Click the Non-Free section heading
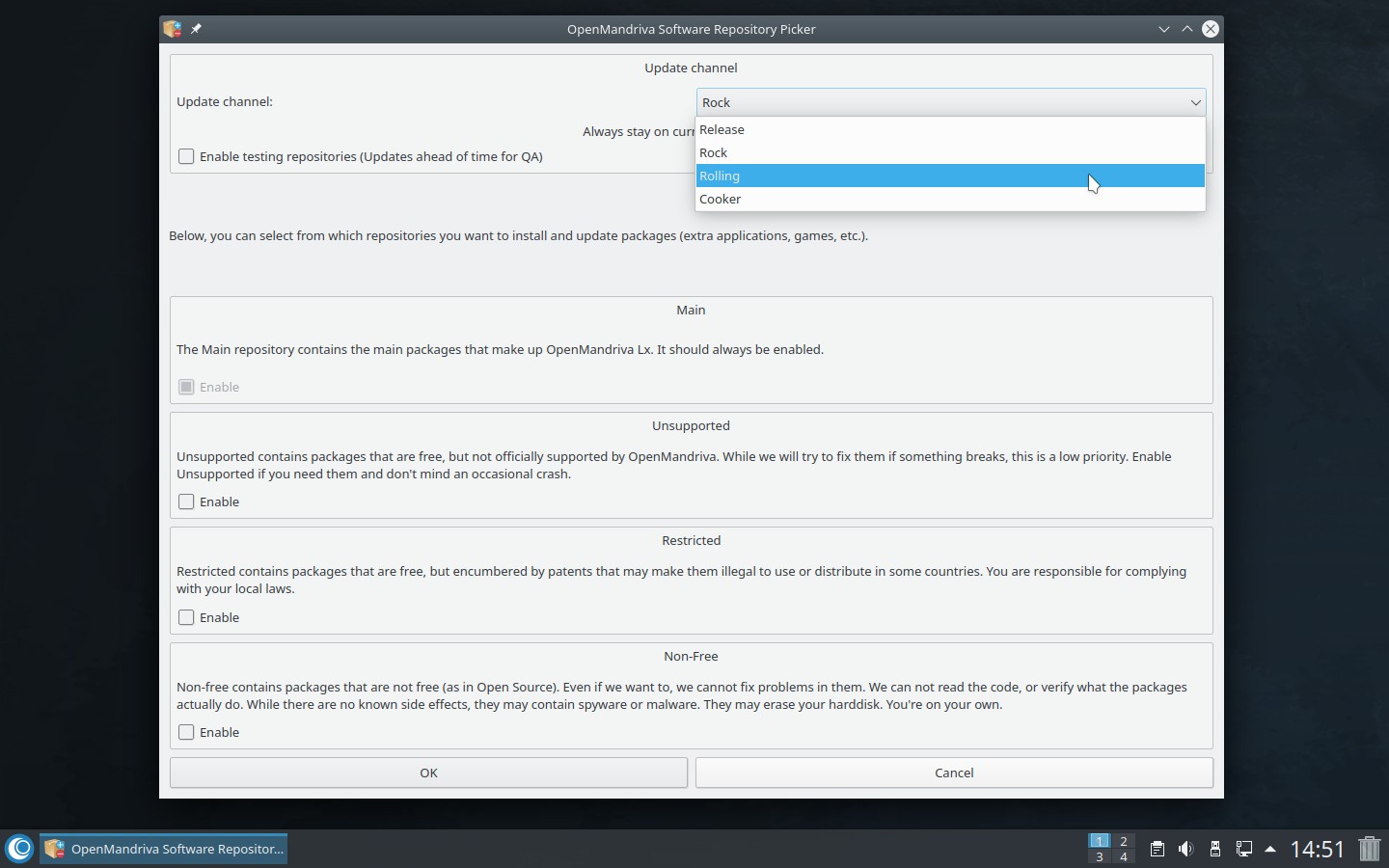The image size is (1389, 868). click(x=691, y=656)
